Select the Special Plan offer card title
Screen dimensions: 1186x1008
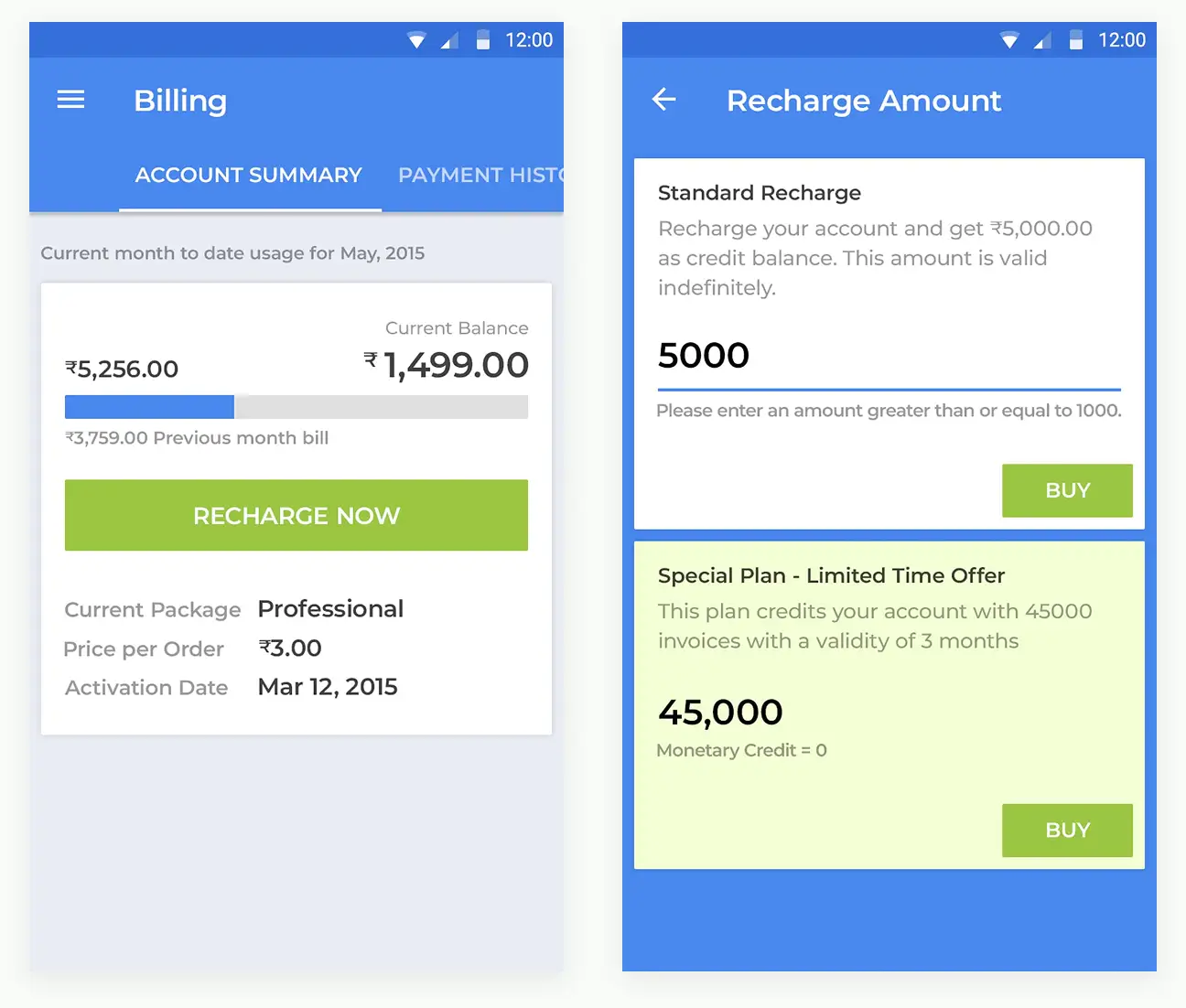(x=831, y=575)
